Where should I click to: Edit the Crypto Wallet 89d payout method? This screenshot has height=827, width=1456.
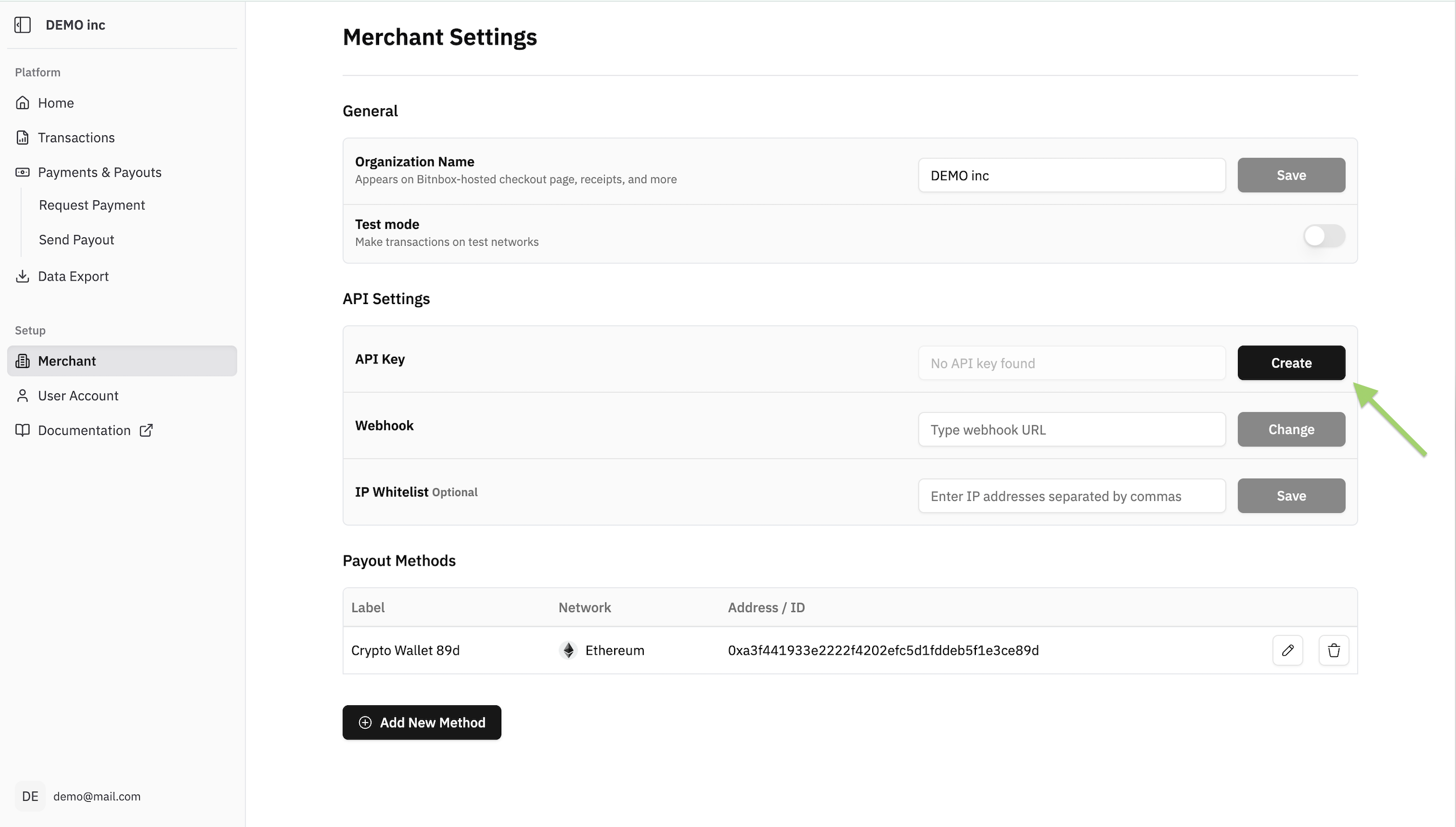(x=1287, y=650)
